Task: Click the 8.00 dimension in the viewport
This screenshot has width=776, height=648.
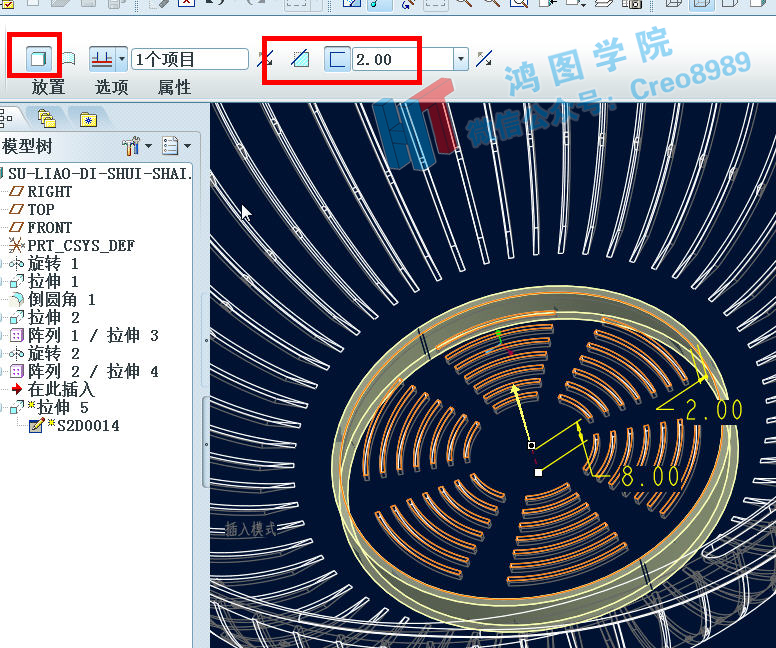Action: click(x=650, y=477)
